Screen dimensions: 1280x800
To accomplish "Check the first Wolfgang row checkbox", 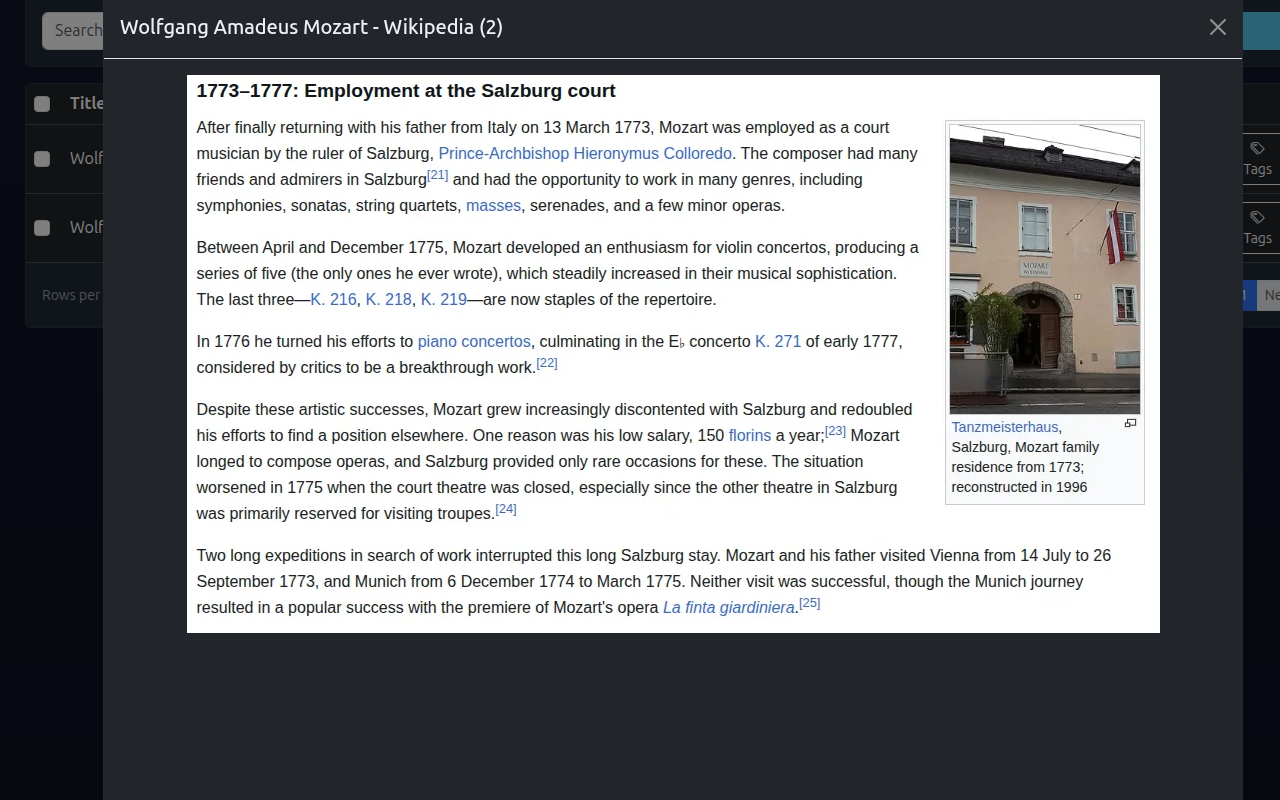I will point(41,158).
